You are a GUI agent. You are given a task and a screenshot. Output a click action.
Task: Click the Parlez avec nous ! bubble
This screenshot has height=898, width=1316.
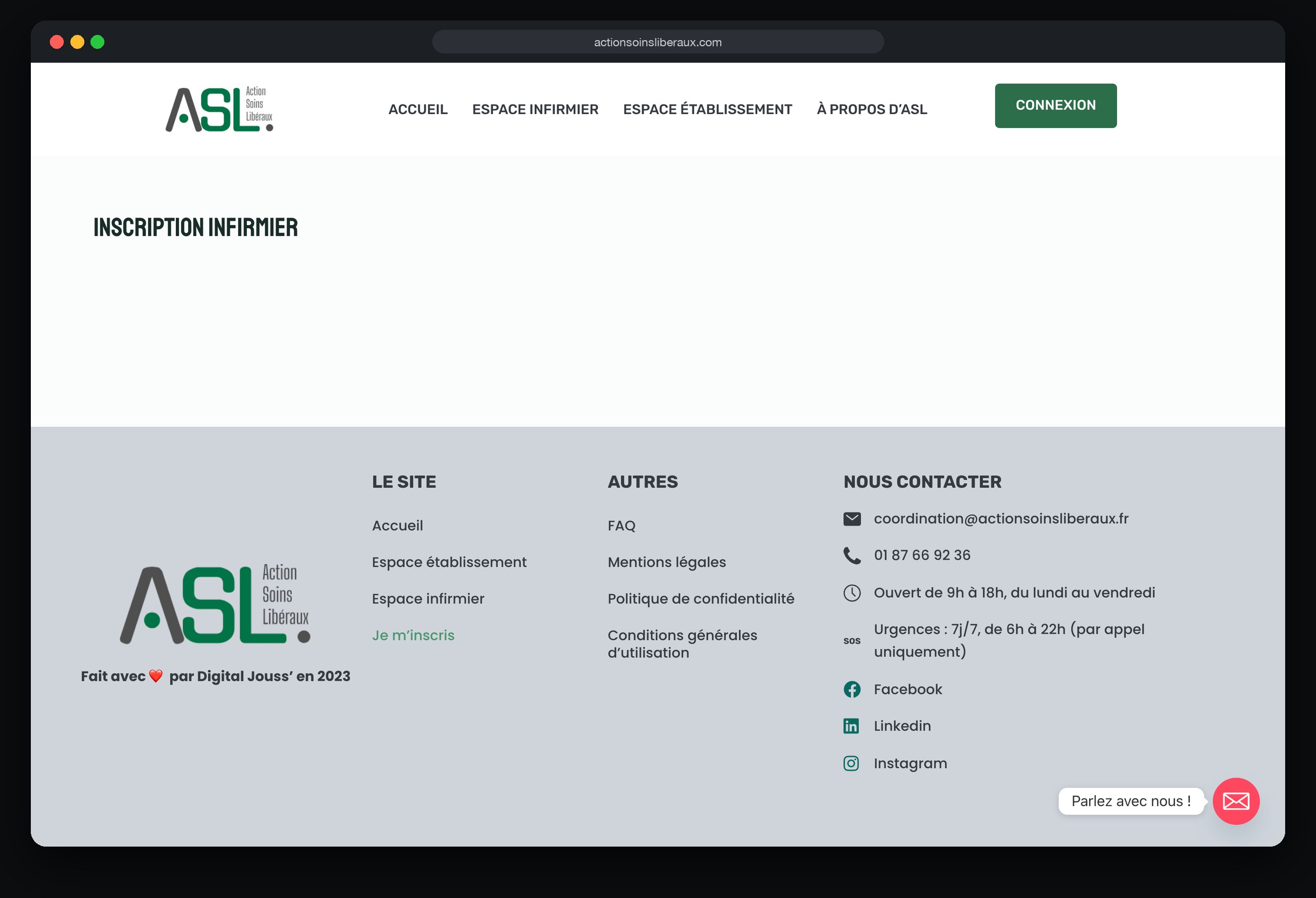[x=1130, y=801]
